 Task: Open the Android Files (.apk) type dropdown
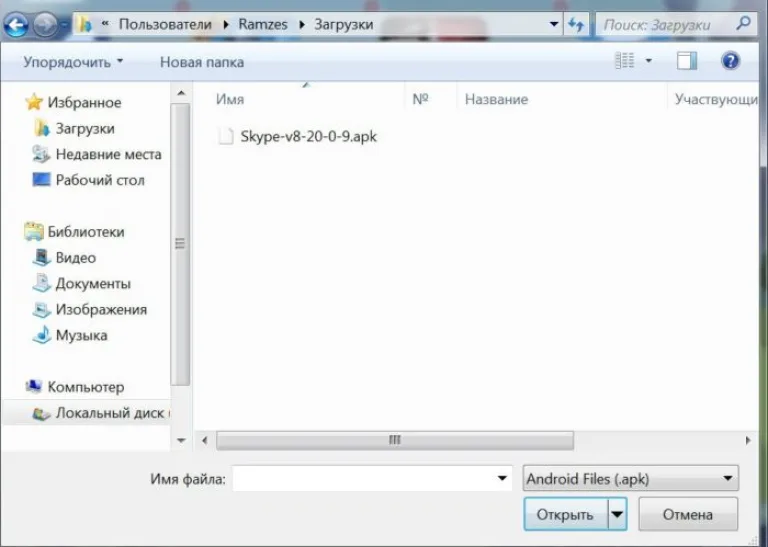point(631,478)
